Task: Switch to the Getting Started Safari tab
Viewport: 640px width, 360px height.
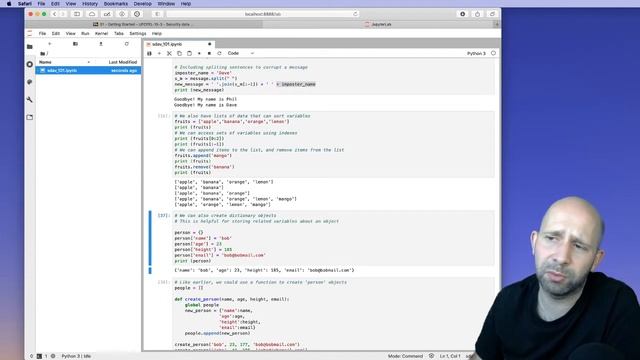Action: 144,24
